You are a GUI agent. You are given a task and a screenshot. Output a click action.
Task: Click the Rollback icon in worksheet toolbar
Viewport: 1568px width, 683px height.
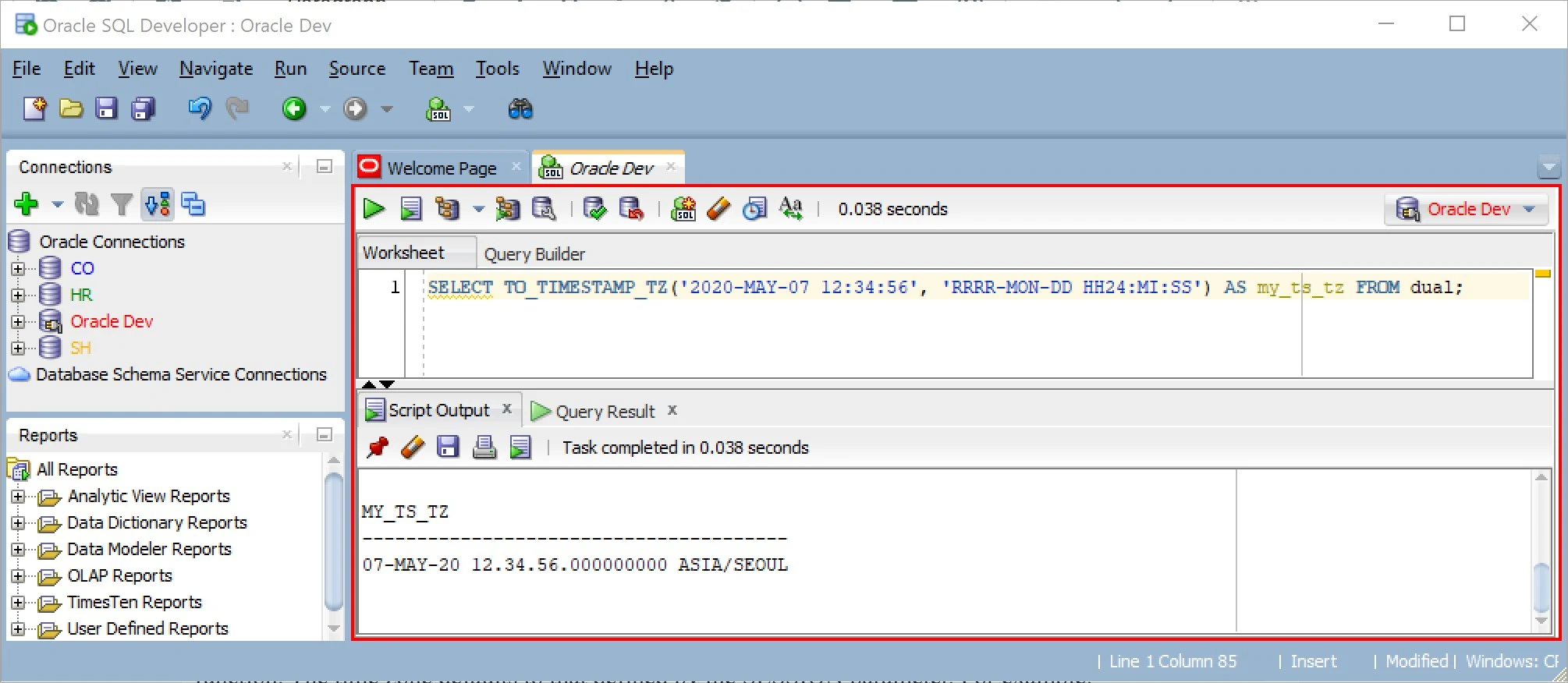pyautogui.click(x=631, y=209)
